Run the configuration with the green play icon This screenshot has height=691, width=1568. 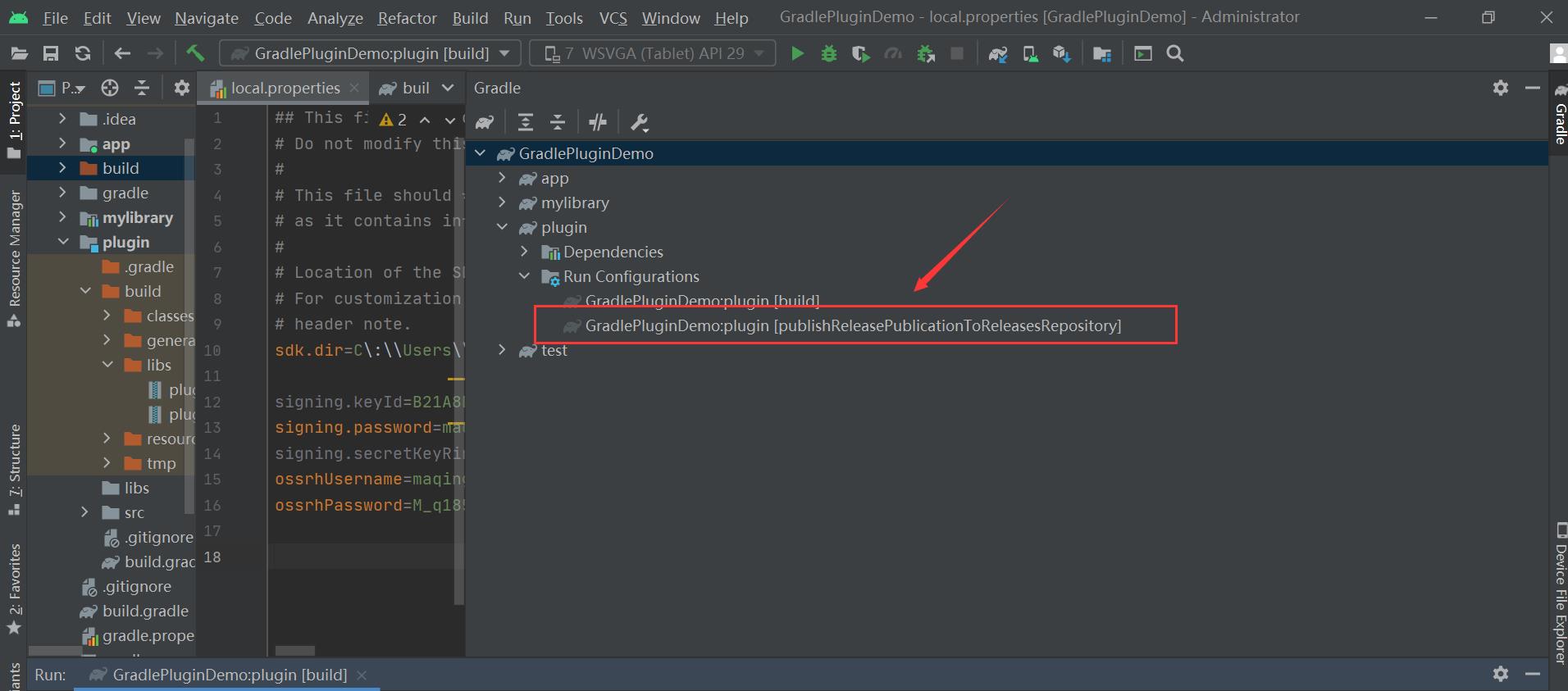[x=797, y=54]
